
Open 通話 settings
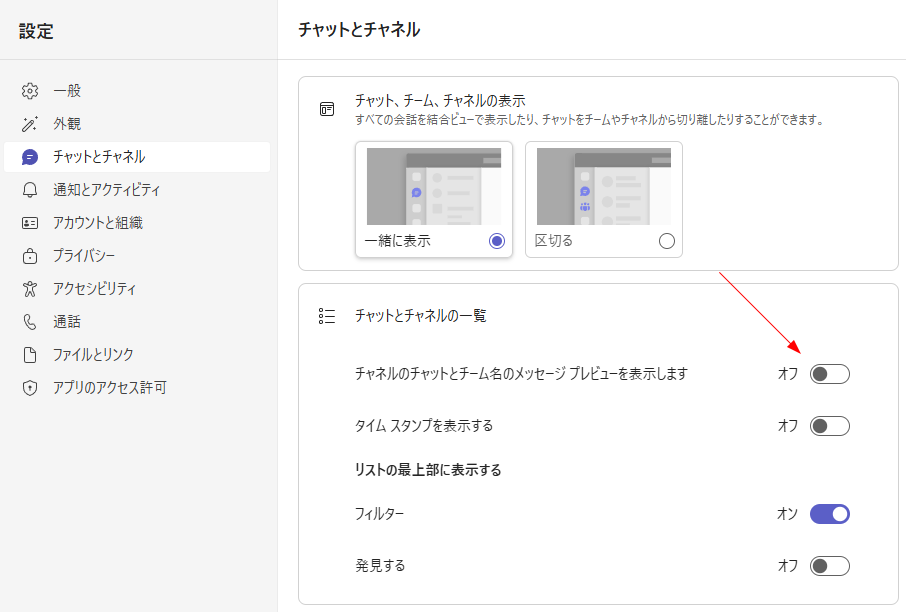(x=137, y=321)
